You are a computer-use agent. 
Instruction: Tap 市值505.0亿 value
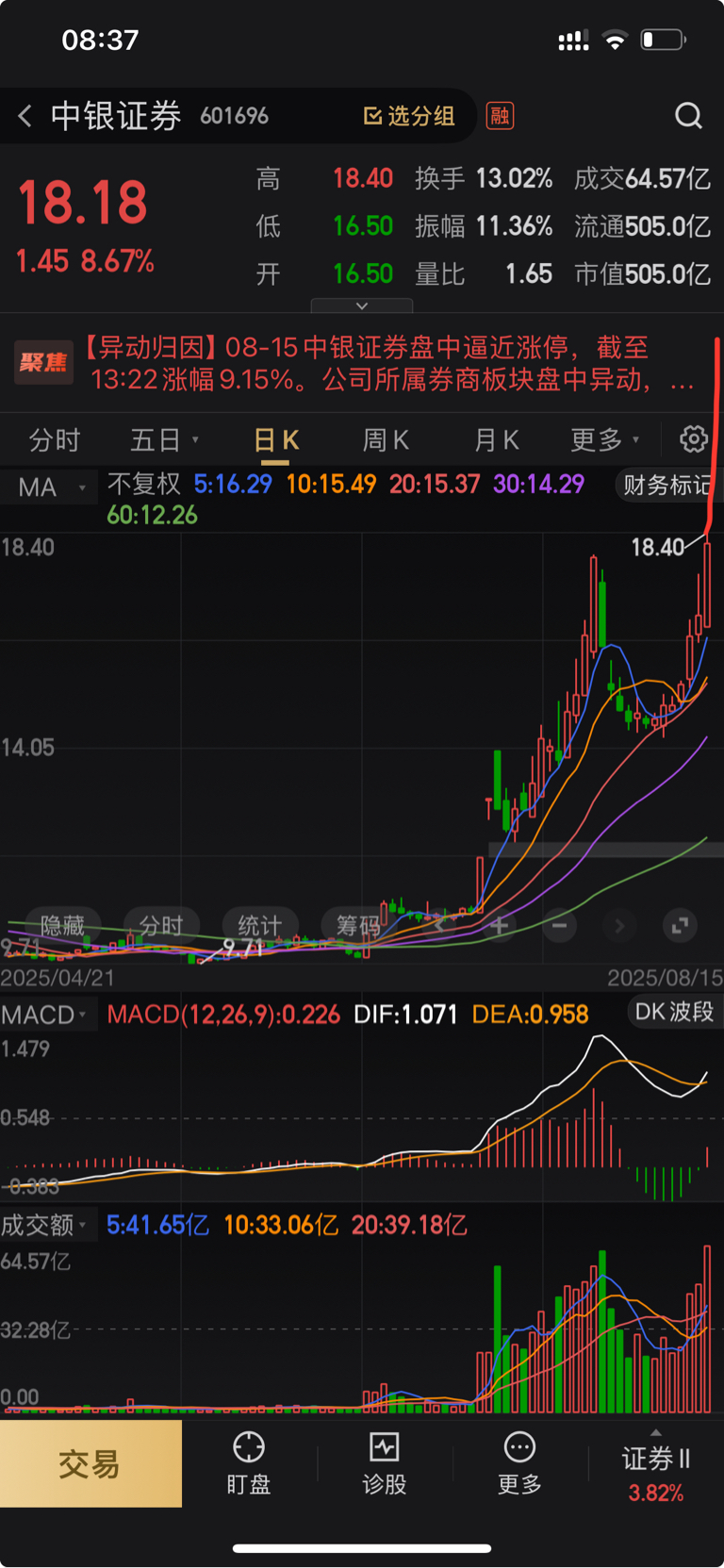point(642,274)
